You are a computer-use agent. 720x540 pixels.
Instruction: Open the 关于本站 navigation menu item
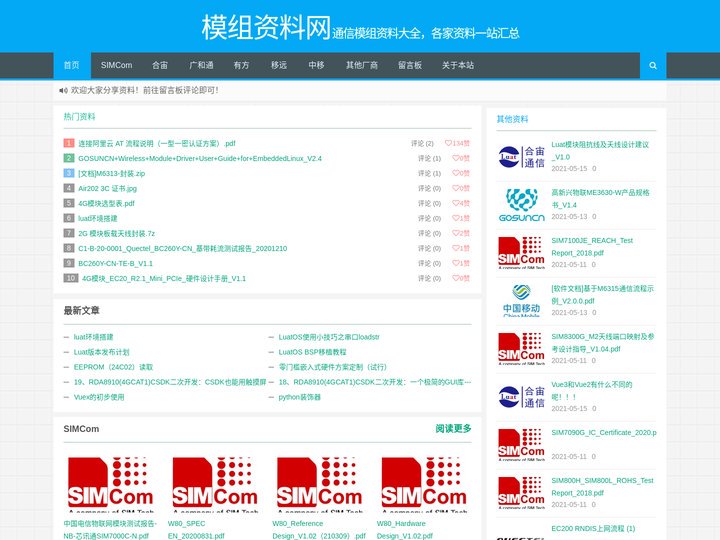coord(458,66)
